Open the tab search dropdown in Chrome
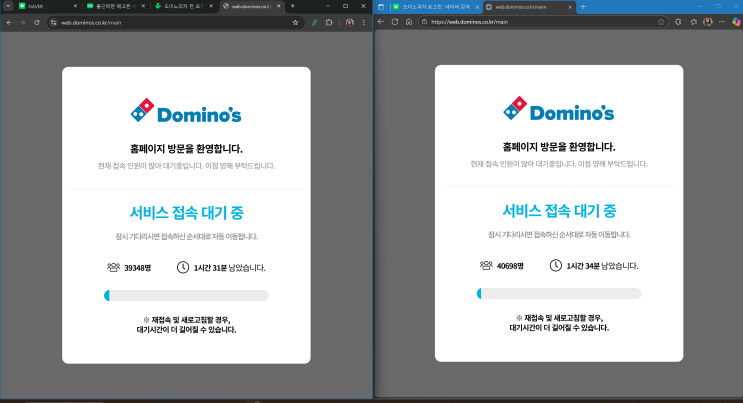743x403 pixels. tap(8, 6)
